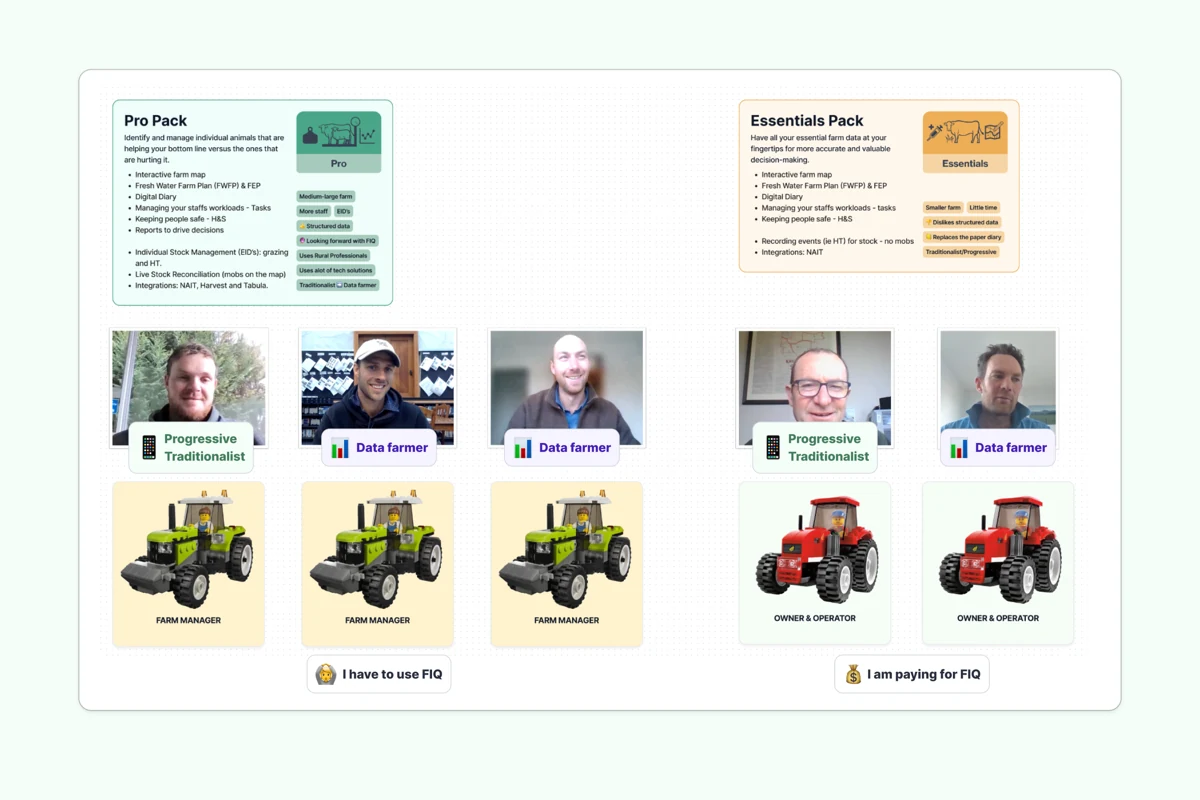Click 'Integrations: NAIT, Harvest and Tabula.' bullet
Viewport: 1200px width, 800px height.
(x=202, y=285)
